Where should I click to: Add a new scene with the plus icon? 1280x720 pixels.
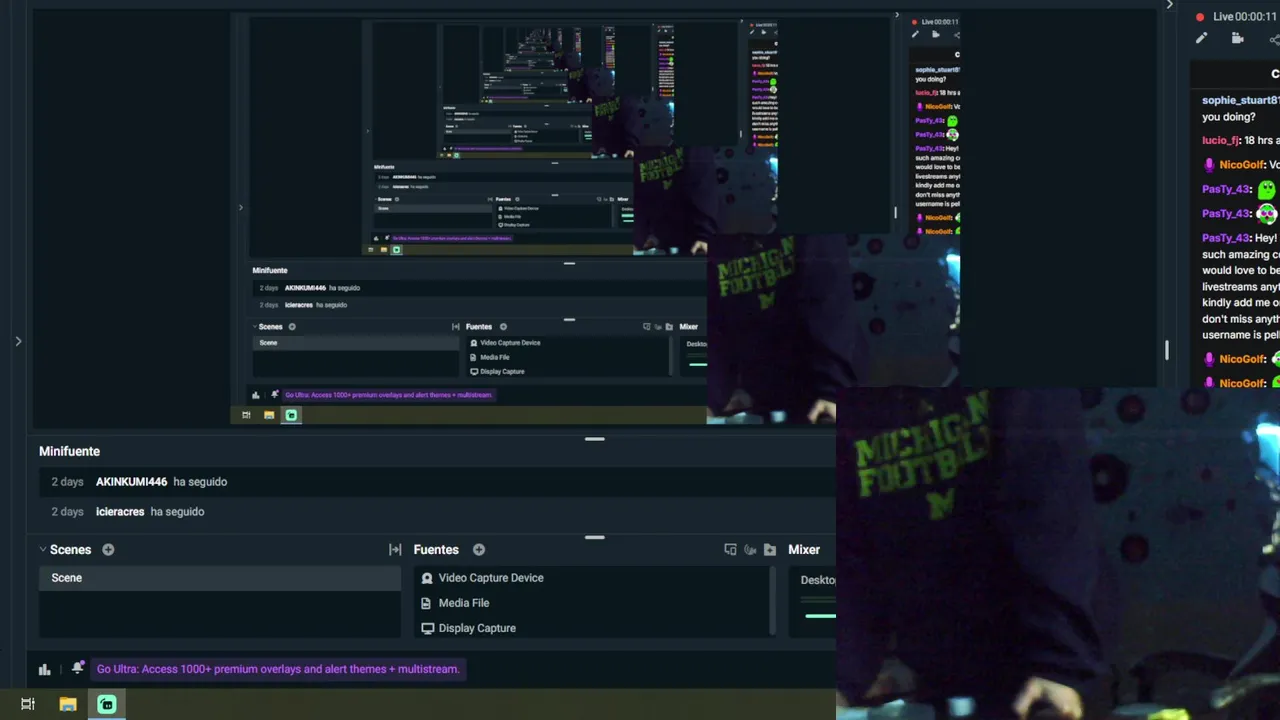coord(108,549)
